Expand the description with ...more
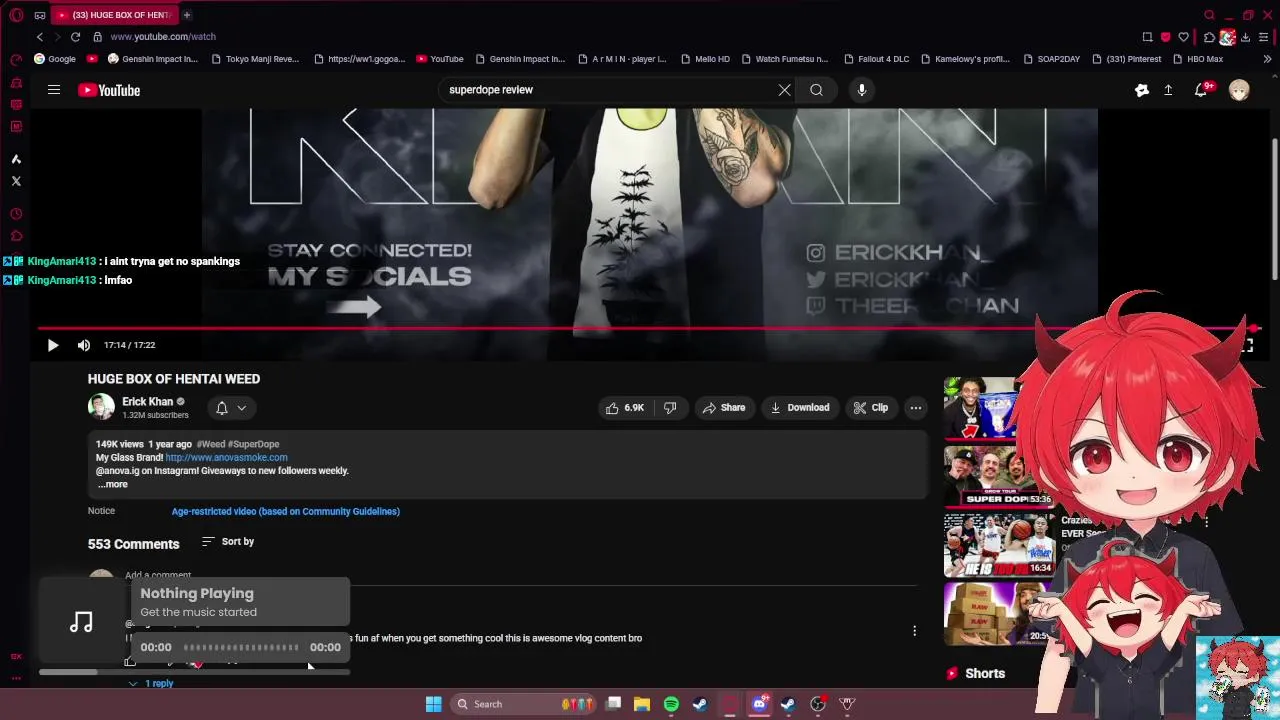 pos(112,484)
